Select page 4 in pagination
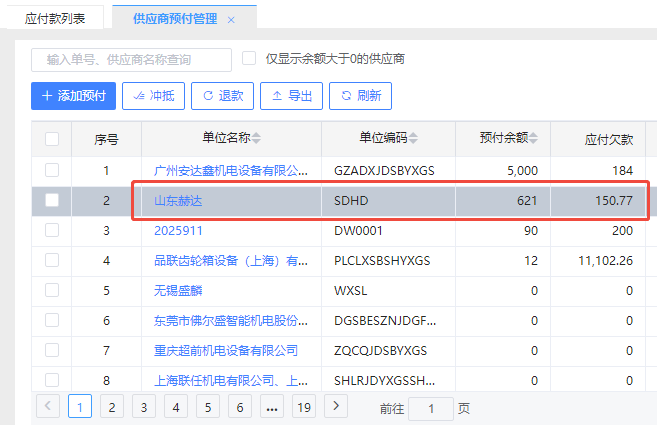The width and height of the screenshot is (657, 425). 176,406
